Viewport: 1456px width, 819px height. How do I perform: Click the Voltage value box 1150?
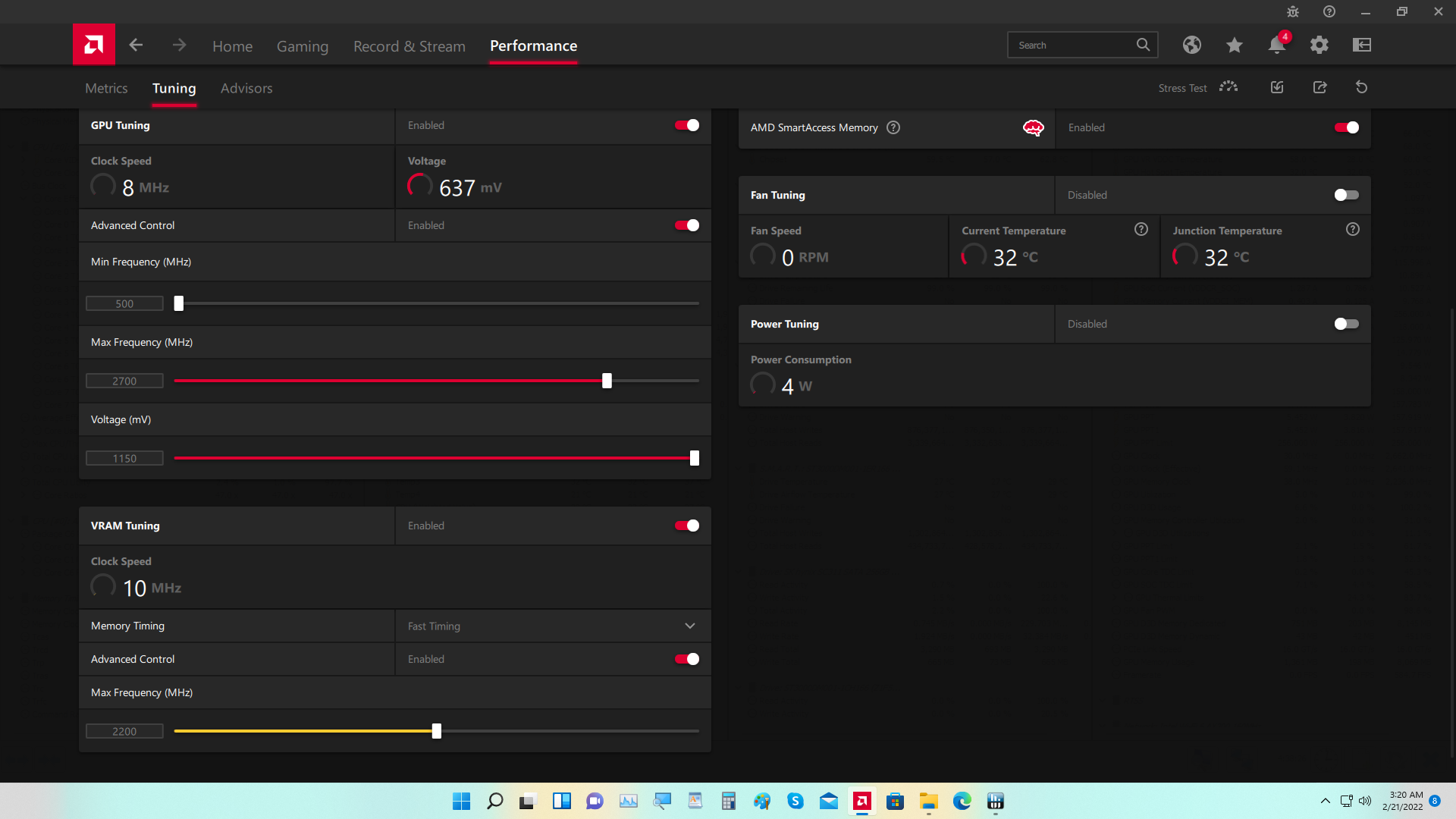pos(124,458)
